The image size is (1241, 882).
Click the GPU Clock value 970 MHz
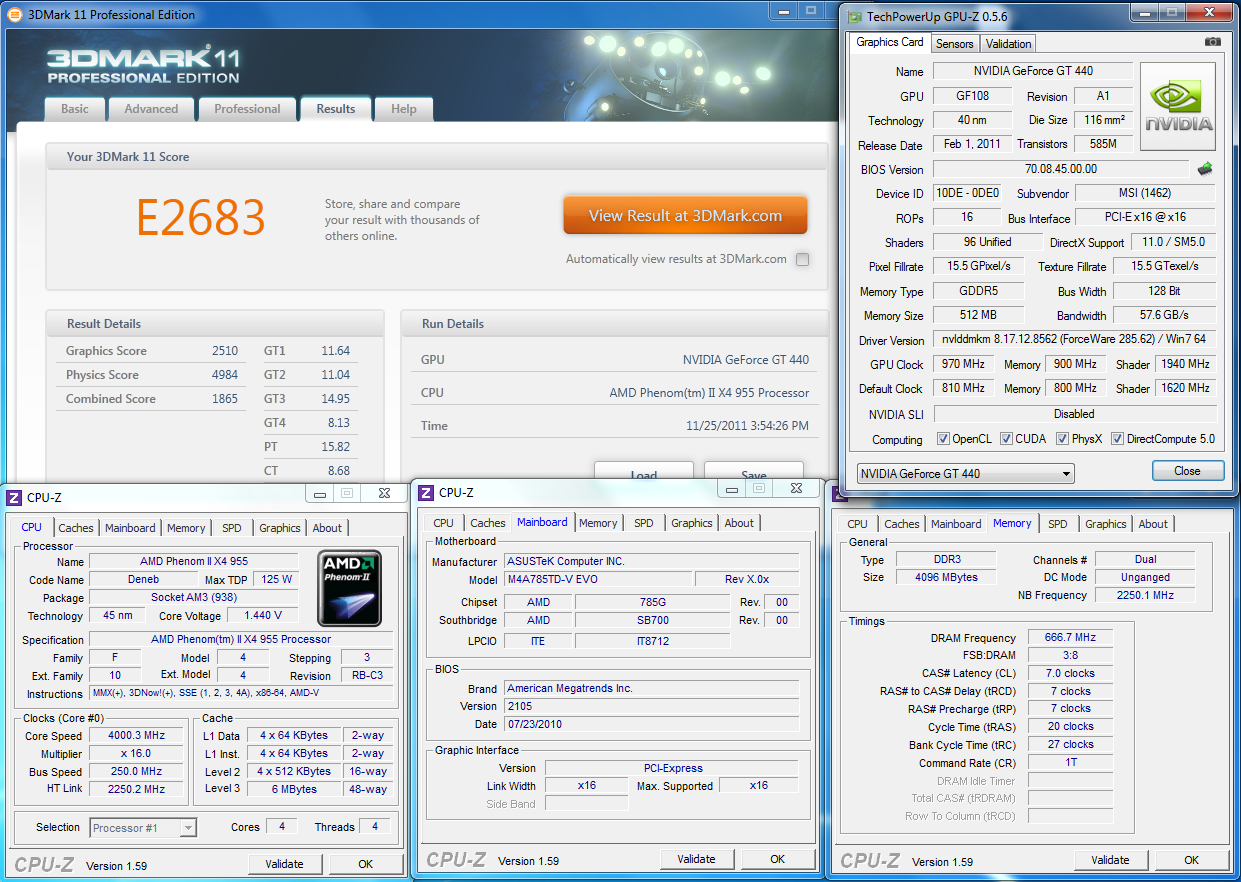(x=964, y=364)
